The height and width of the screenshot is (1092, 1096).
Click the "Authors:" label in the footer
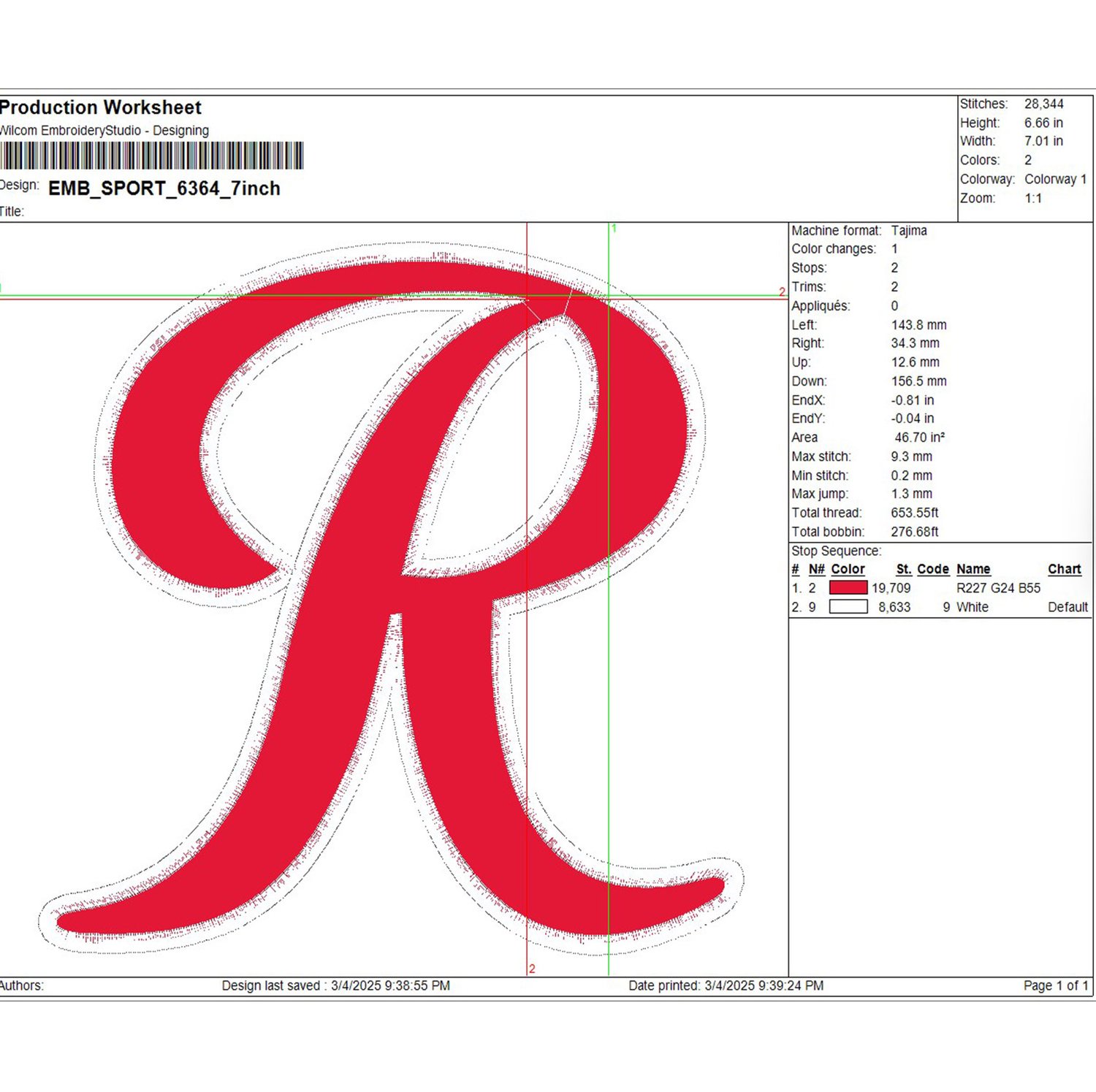[x=22, y=985]
